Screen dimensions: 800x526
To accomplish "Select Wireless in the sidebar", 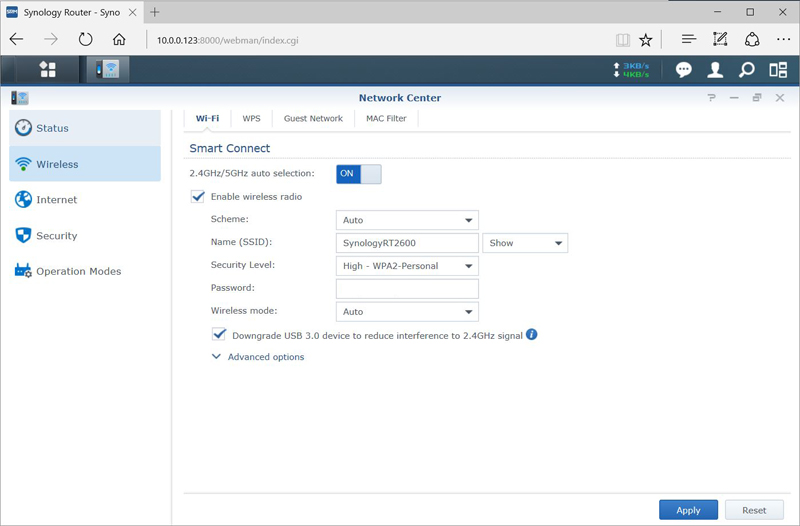I will coord(85,164).
